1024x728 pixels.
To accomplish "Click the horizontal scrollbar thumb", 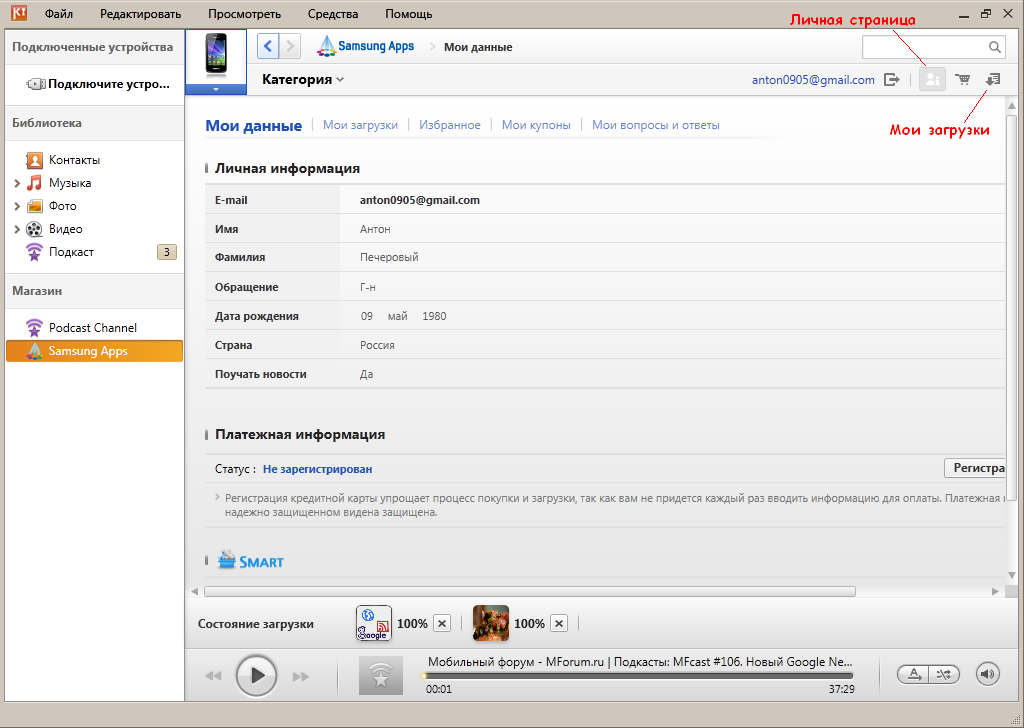I will pyautogui.click(x=530, y=592).
